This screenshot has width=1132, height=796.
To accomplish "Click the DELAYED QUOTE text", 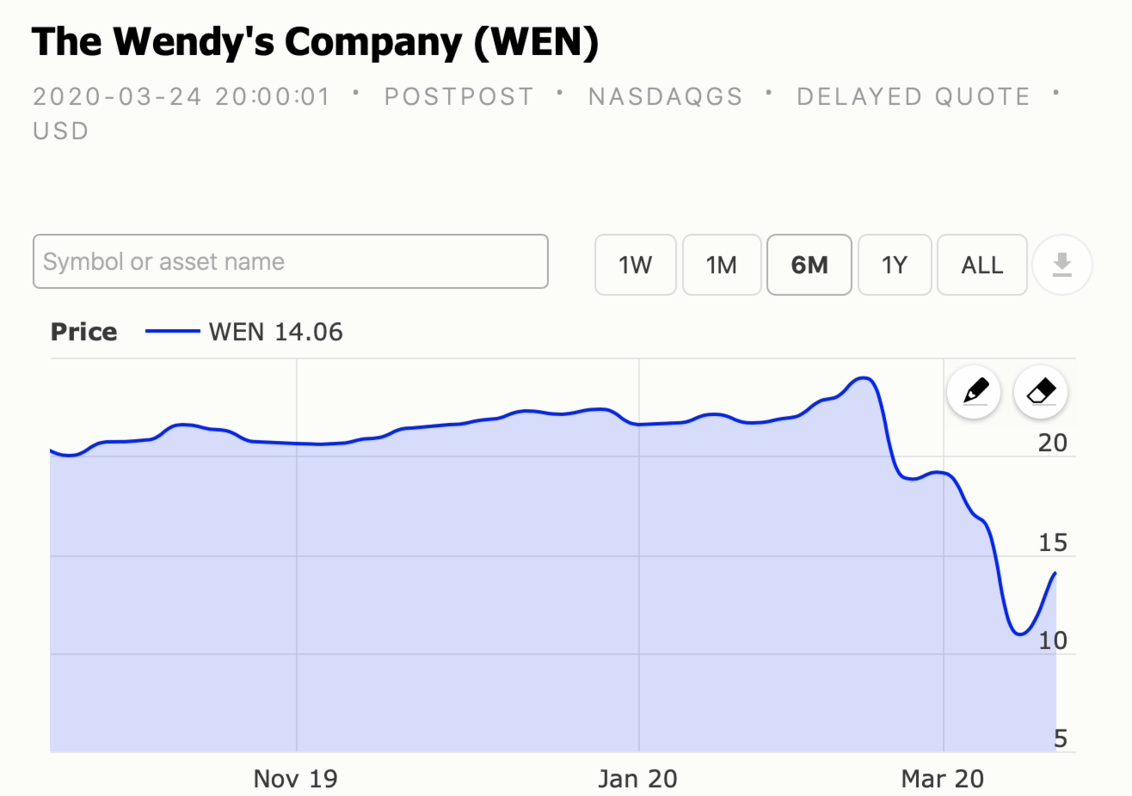I will (x=912, y=96).
